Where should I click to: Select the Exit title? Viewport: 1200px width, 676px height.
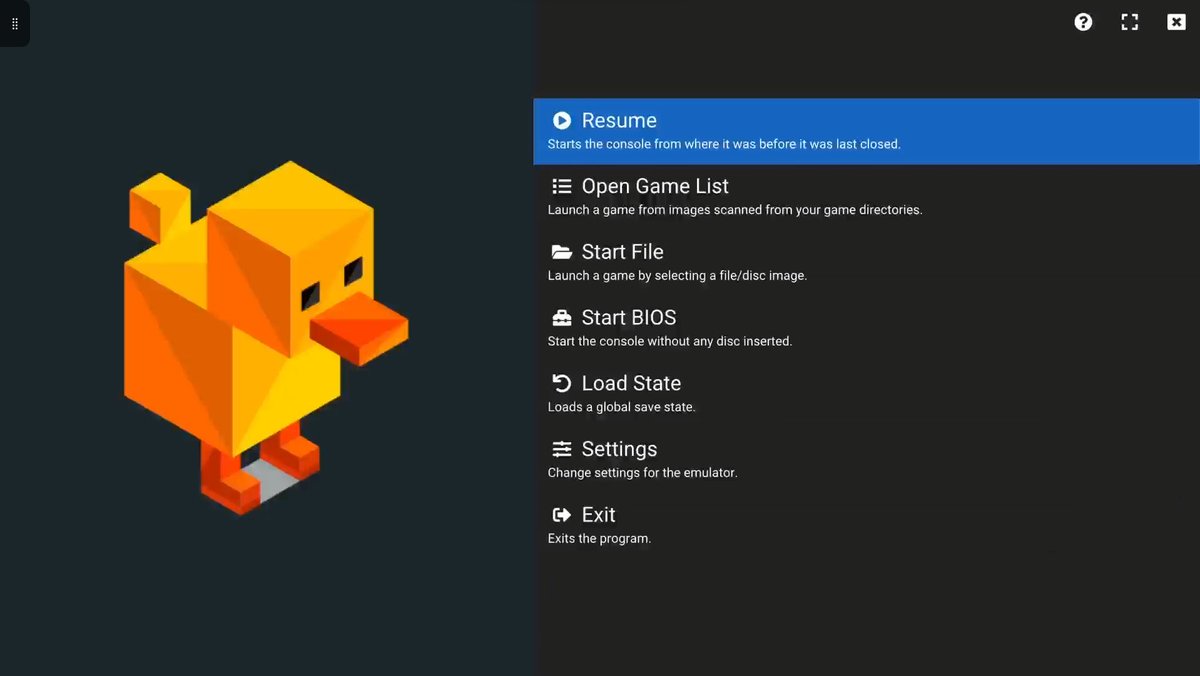(598, 515)
